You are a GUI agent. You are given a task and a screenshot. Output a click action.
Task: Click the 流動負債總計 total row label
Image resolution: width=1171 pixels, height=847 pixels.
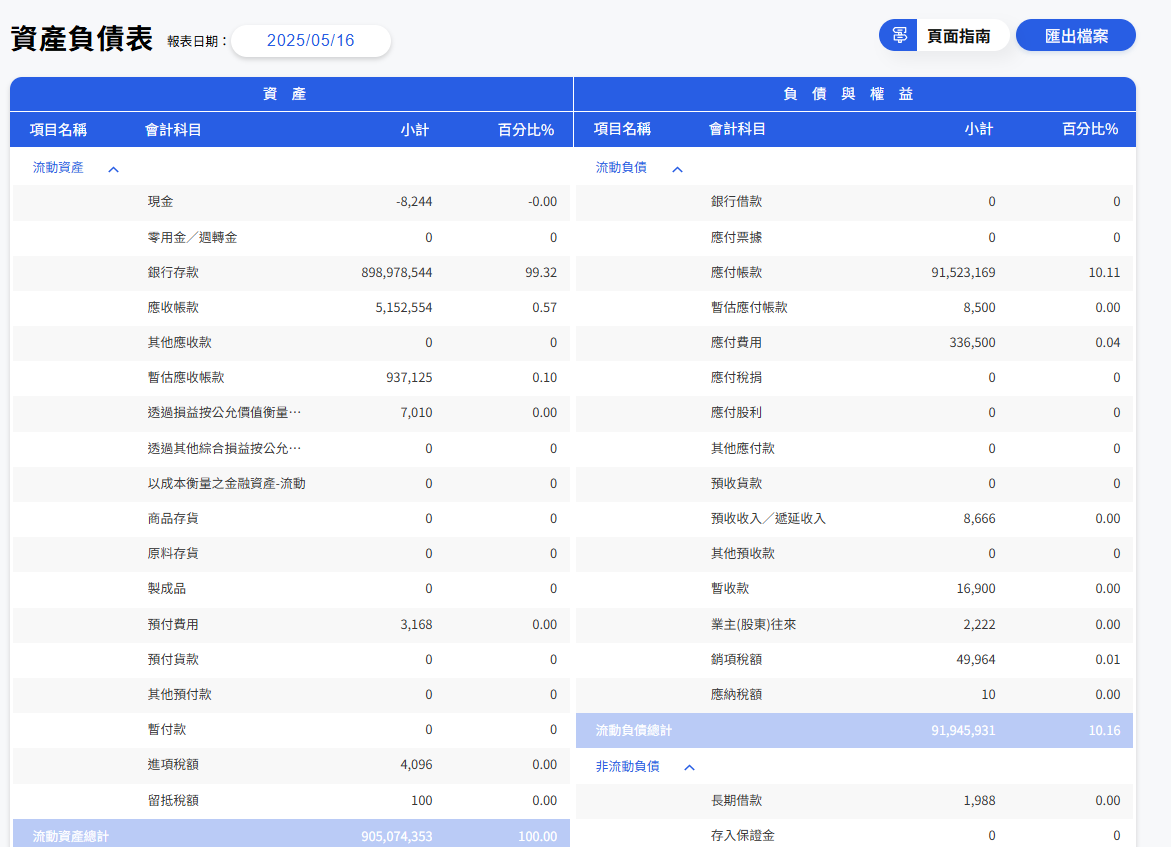[x=634, y=731]
